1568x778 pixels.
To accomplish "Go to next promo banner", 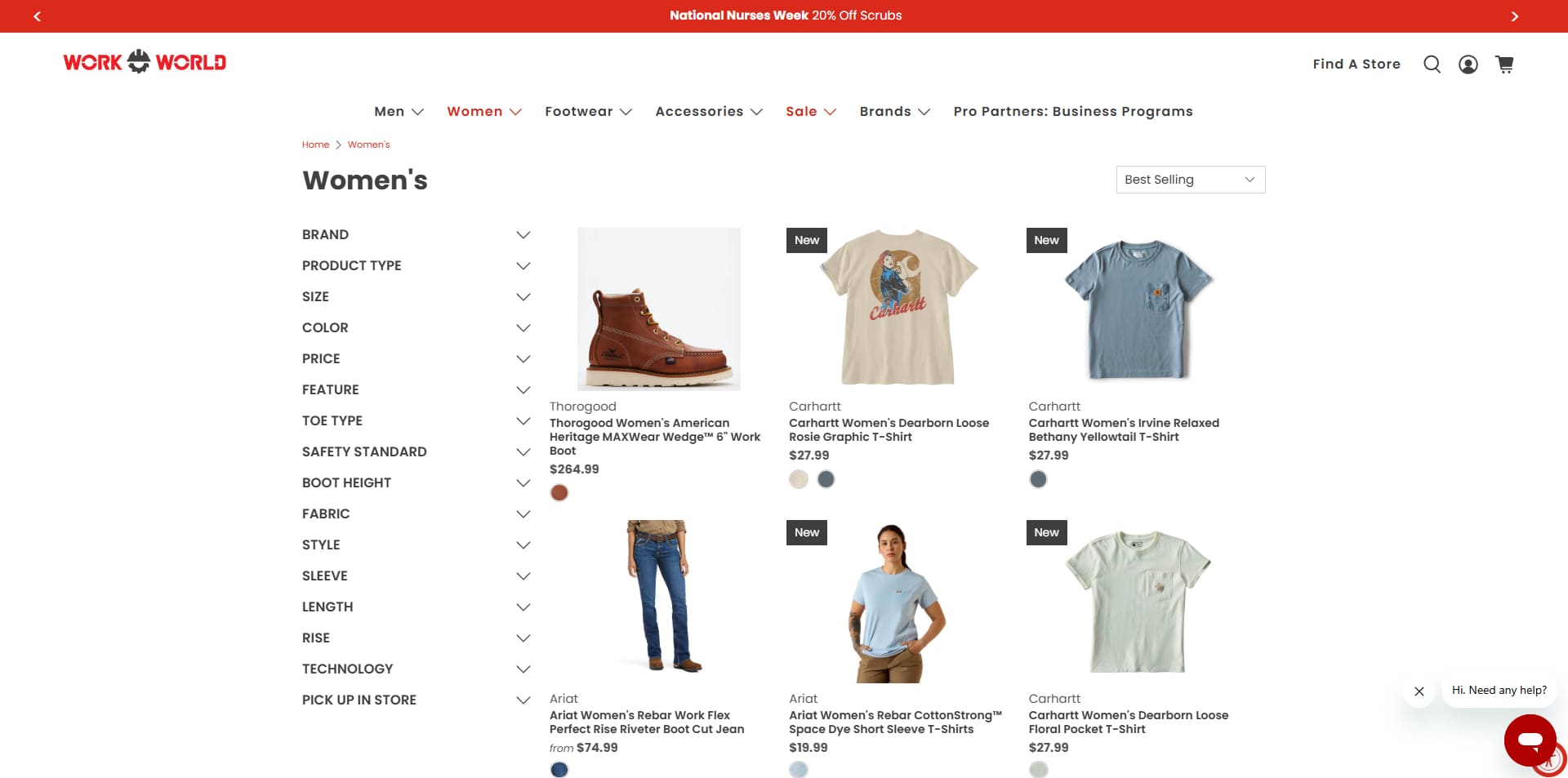I will (1515, 16).
